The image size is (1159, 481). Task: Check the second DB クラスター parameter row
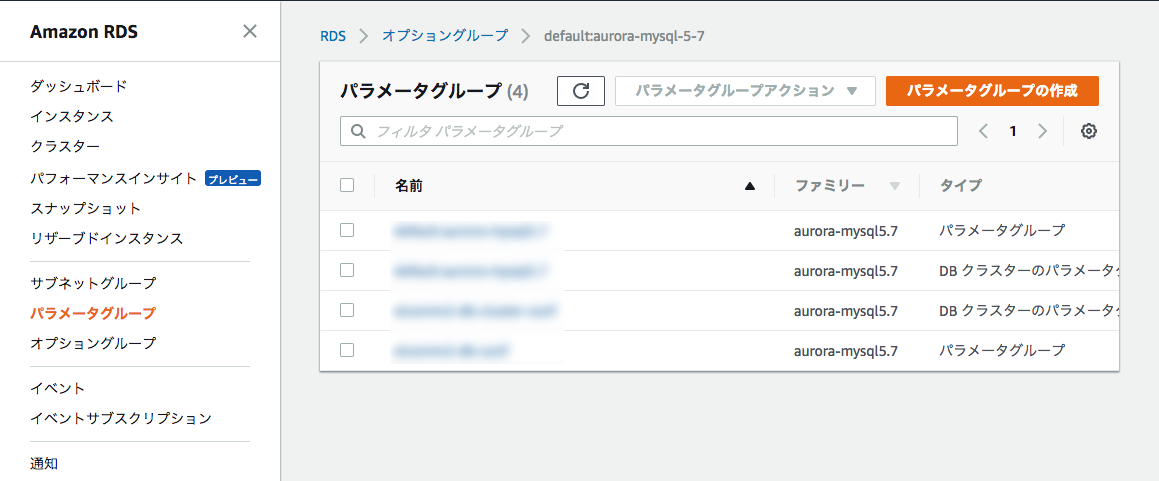[347, 310]
